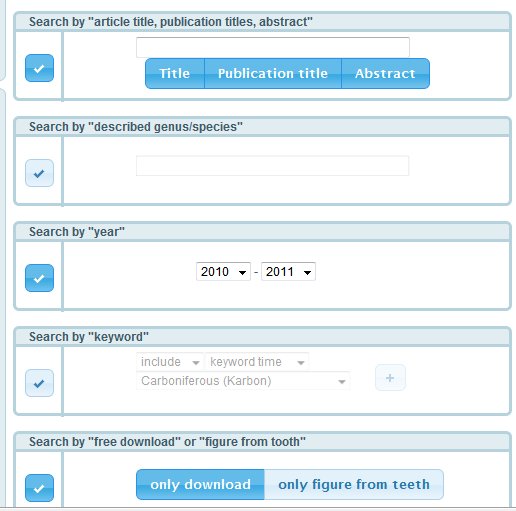Open the 2010 start year dropdown
Image resolution: width=516 pixels, height=511 pixels.
[x=223, y=272]
